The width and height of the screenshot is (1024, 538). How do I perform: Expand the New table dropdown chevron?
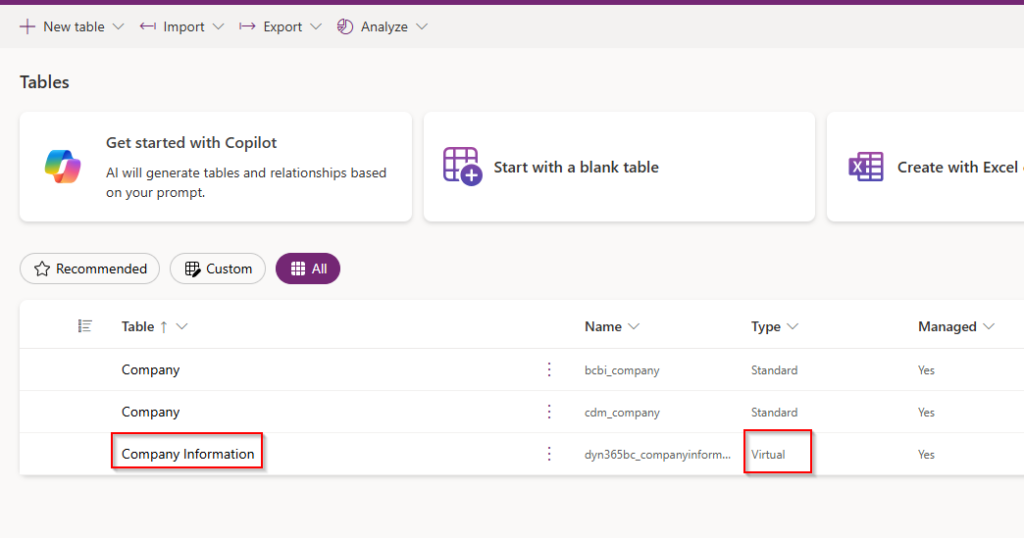(118, 27)
